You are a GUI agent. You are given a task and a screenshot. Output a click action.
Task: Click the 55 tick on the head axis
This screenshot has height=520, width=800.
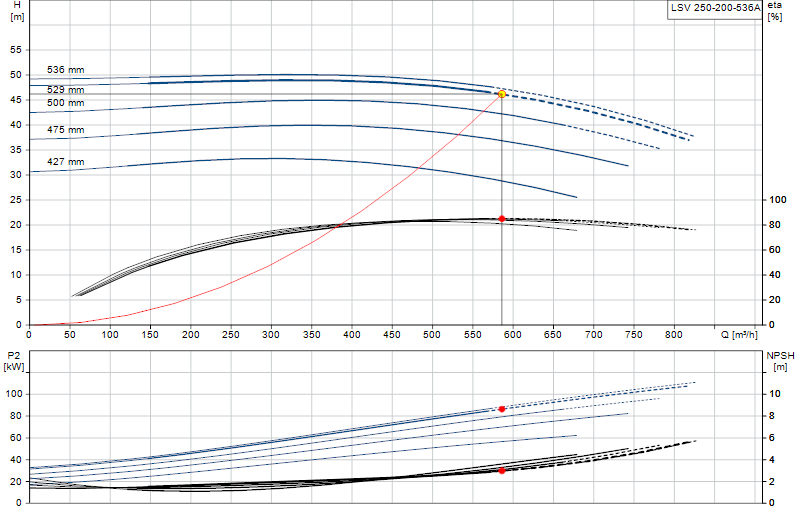[16, 50]
